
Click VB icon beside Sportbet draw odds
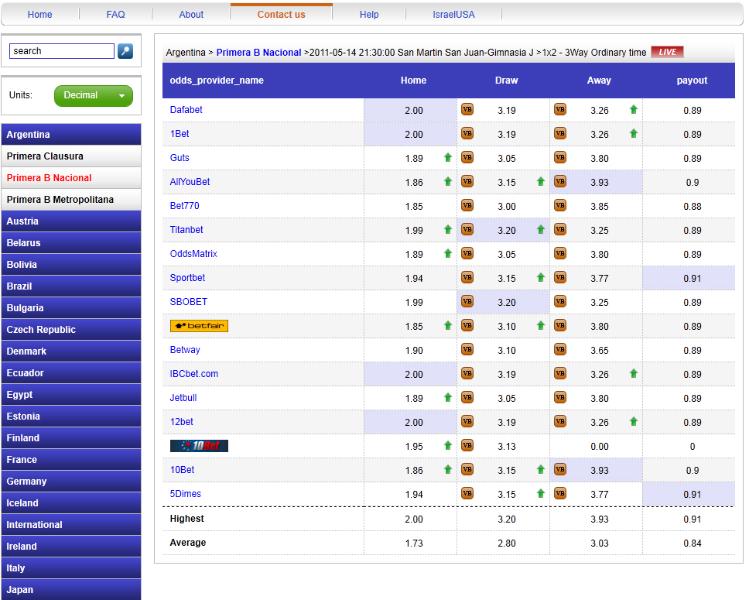pyautogui.click(x=467, y=278)
